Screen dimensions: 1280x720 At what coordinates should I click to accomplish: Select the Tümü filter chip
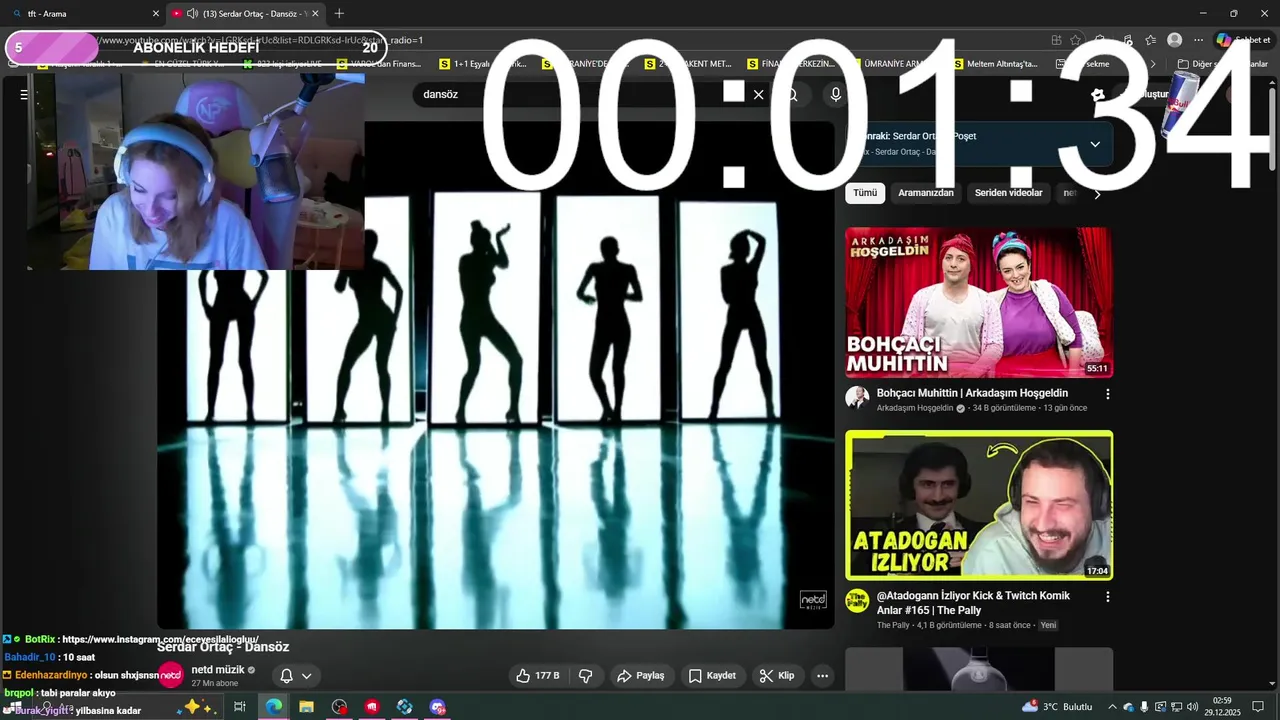coord(865,193)
